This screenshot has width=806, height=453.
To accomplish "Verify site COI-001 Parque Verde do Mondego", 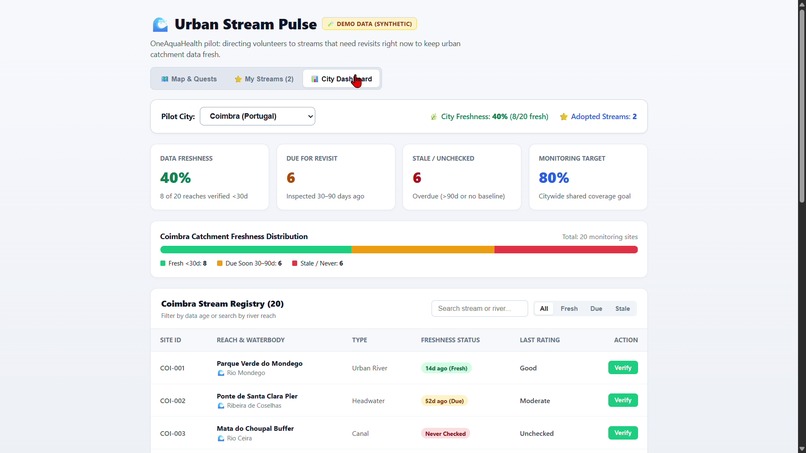I will (x=623, y=368).
